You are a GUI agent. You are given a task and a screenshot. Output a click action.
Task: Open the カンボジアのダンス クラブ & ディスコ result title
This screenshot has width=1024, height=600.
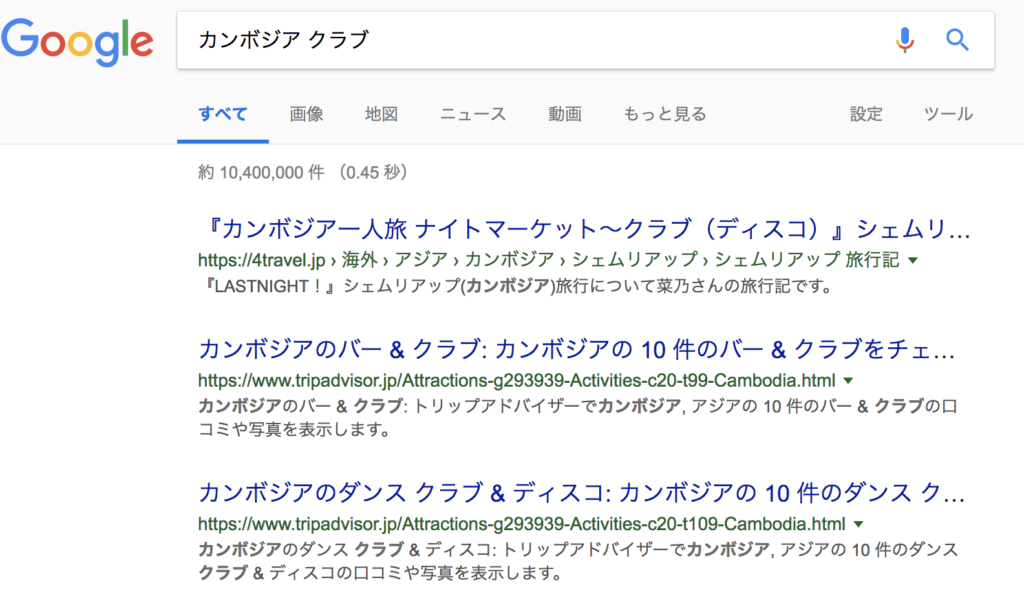582,493
